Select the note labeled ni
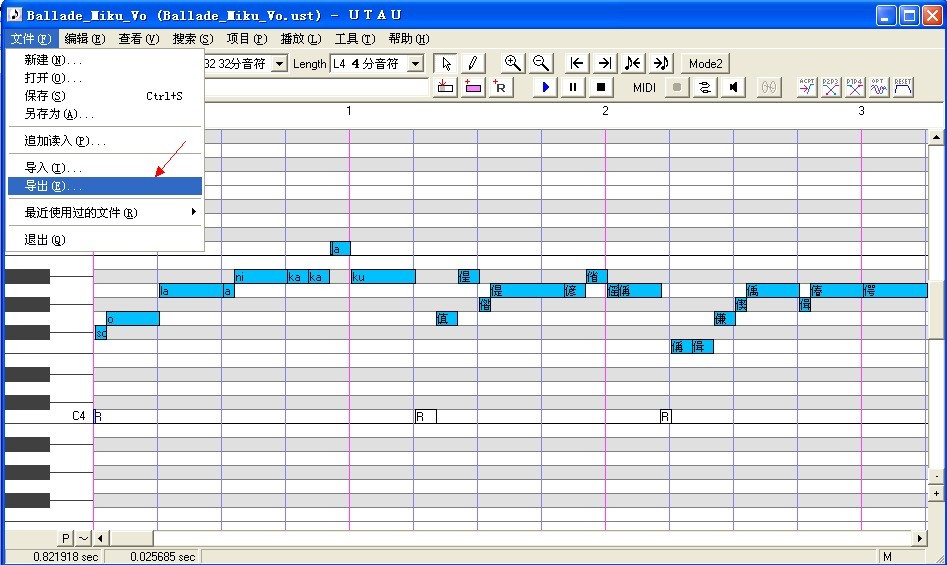The width and height of the screenshot is (947, 565). pyautogui.click(x=260, y=276)
